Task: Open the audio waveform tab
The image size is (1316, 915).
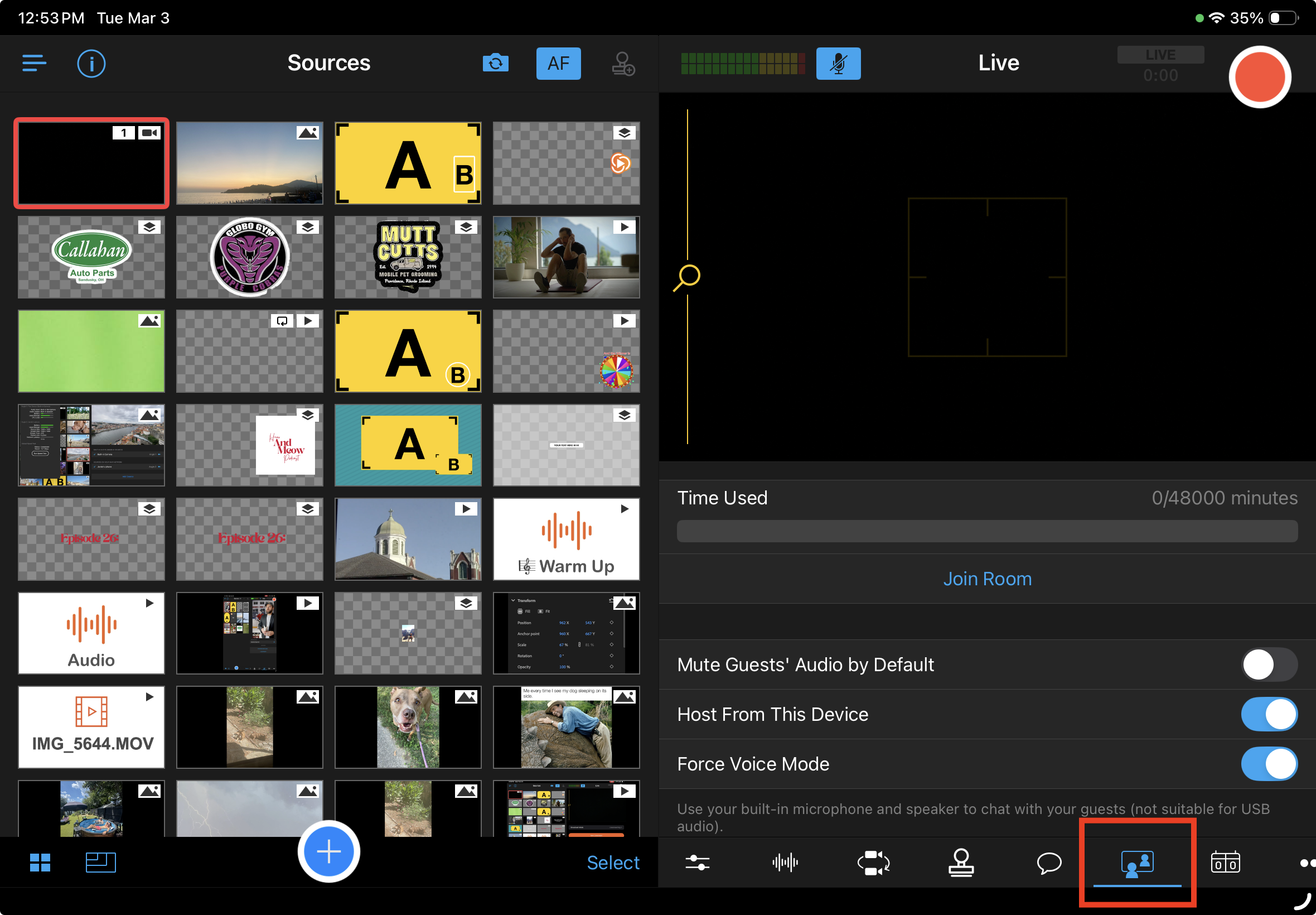Action: click(x=785, y=862)
